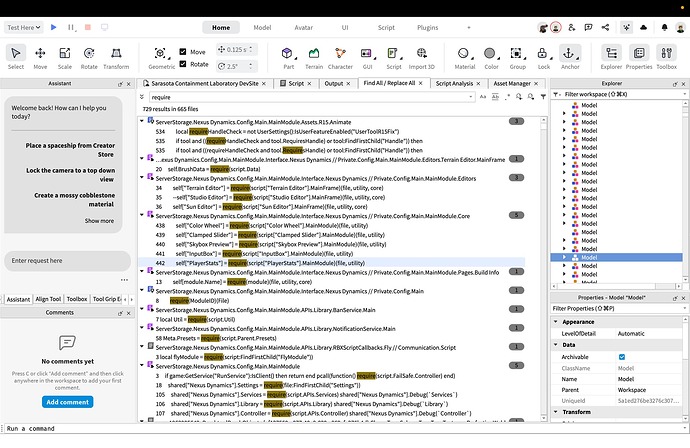Screen dimensions: 690x448
Task: Switch to the Avatar ribbon tab
Action: 304,27
